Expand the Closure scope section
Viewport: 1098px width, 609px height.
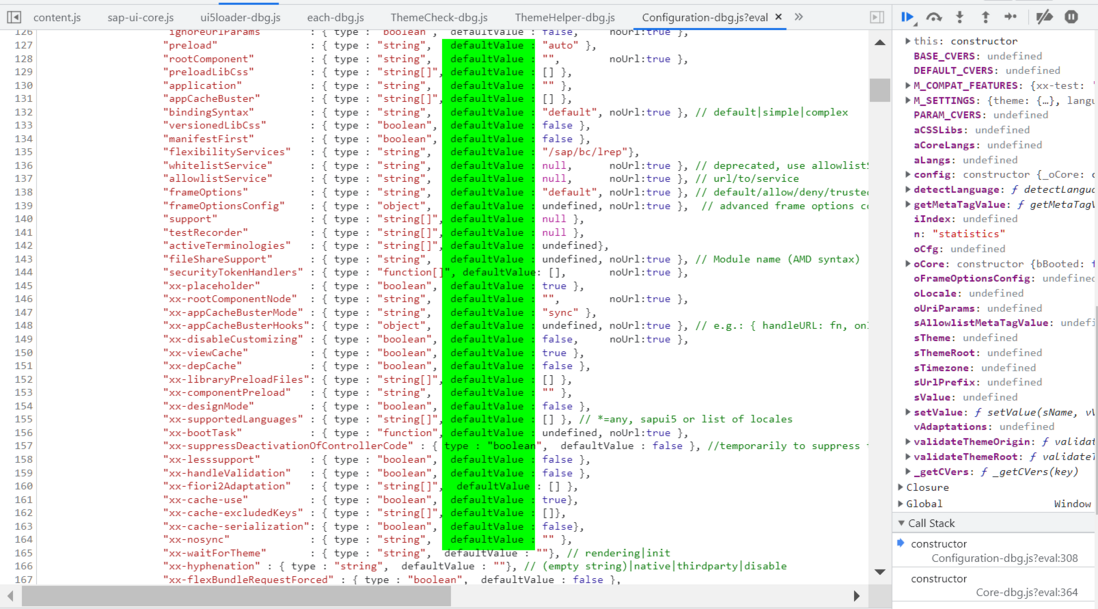pyautogui.click(x=901, y=487)
